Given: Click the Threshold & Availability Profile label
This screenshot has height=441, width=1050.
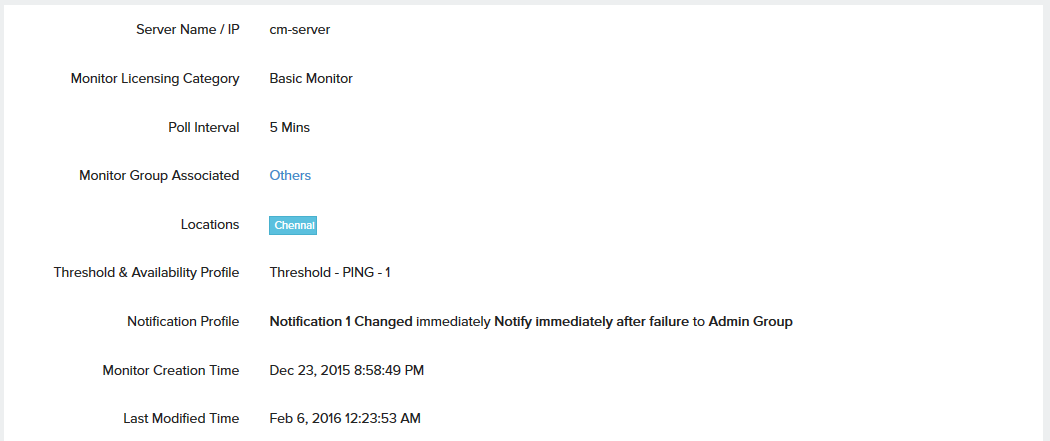Looking at the screenshot, I should click(147, 272).
